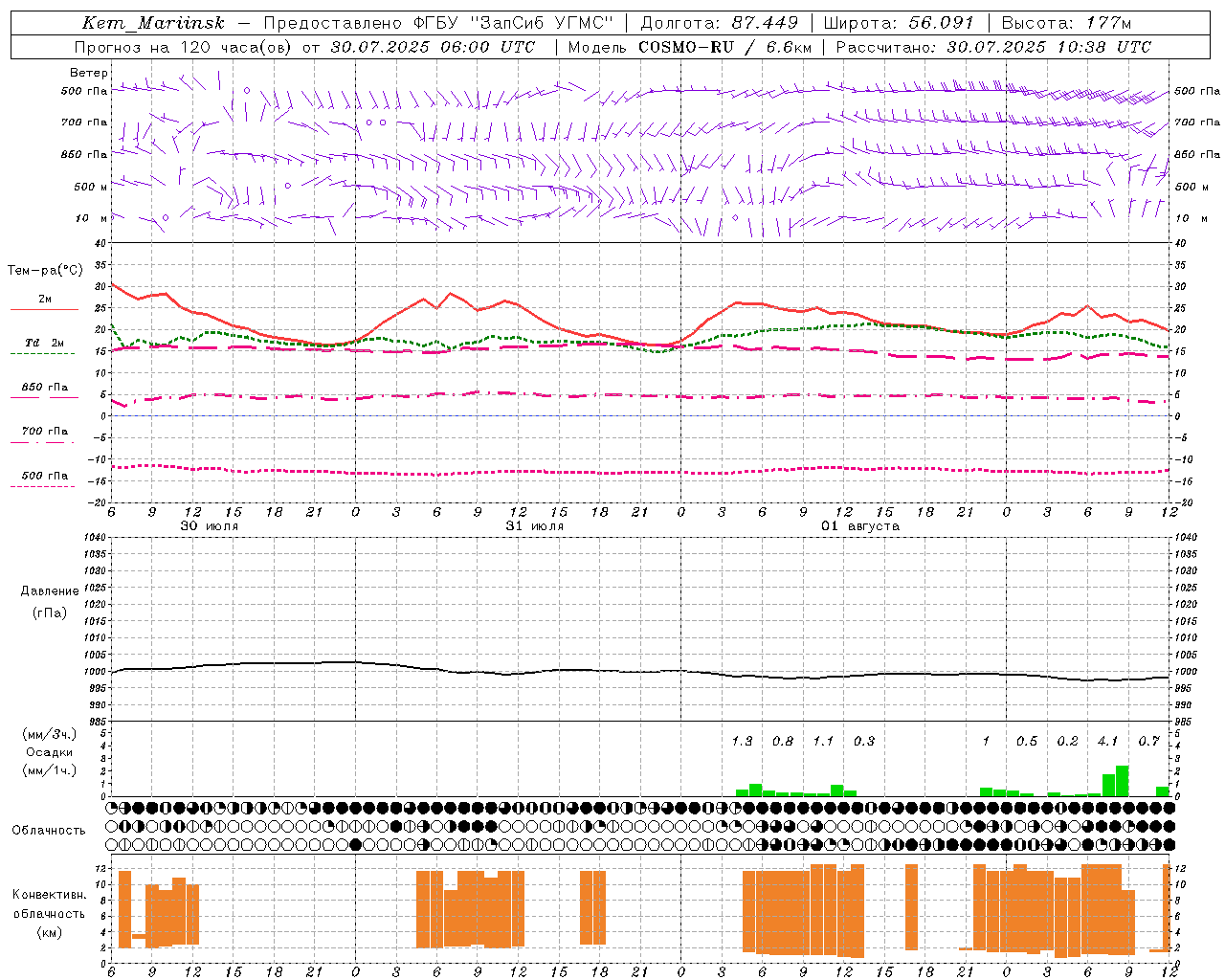Screen dimensions: 1225x980
Task: Select the 2м temperature legend entry
Action: pyautogui.click(x=45, y=299)
